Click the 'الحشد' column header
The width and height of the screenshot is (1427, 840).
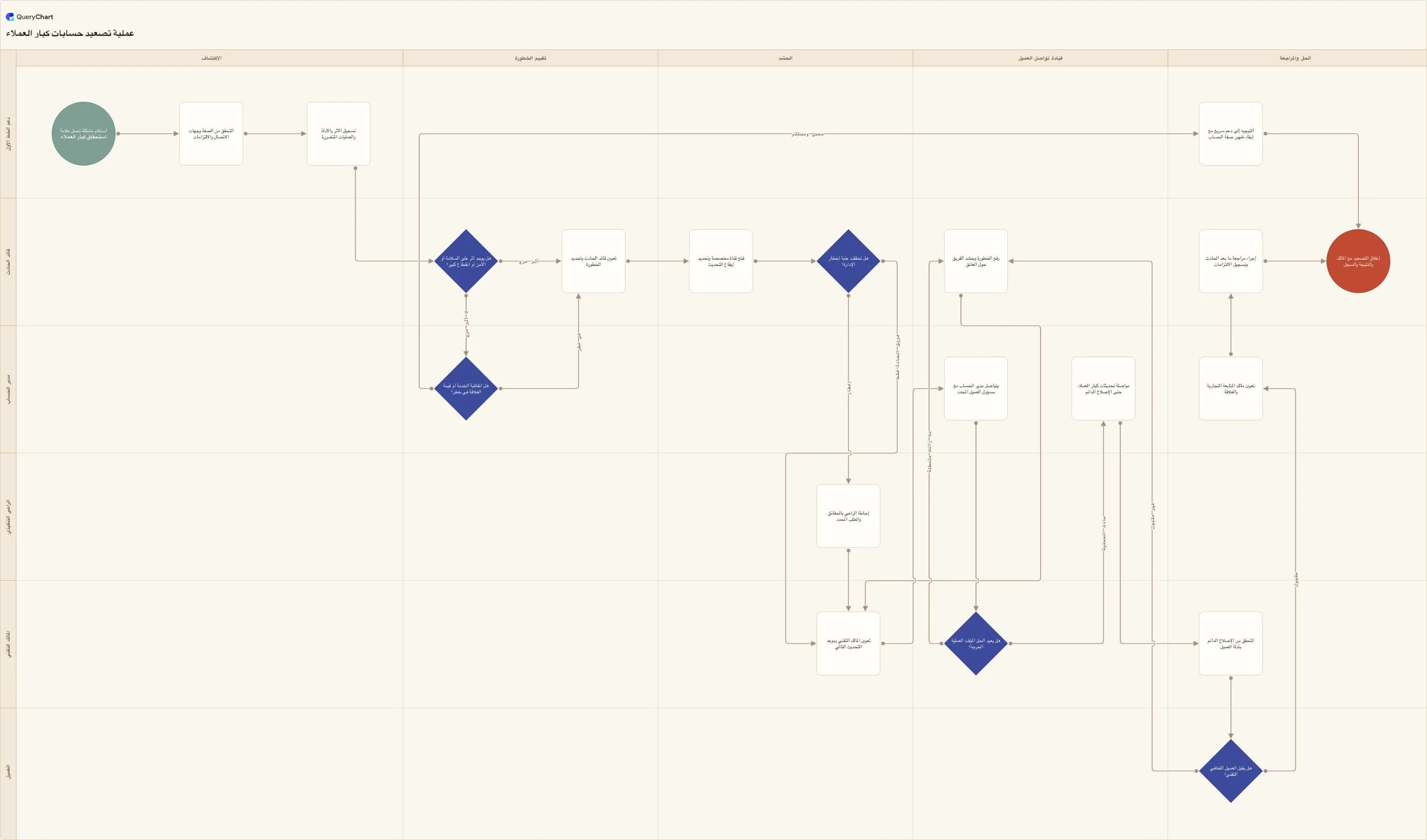[785, 58]
